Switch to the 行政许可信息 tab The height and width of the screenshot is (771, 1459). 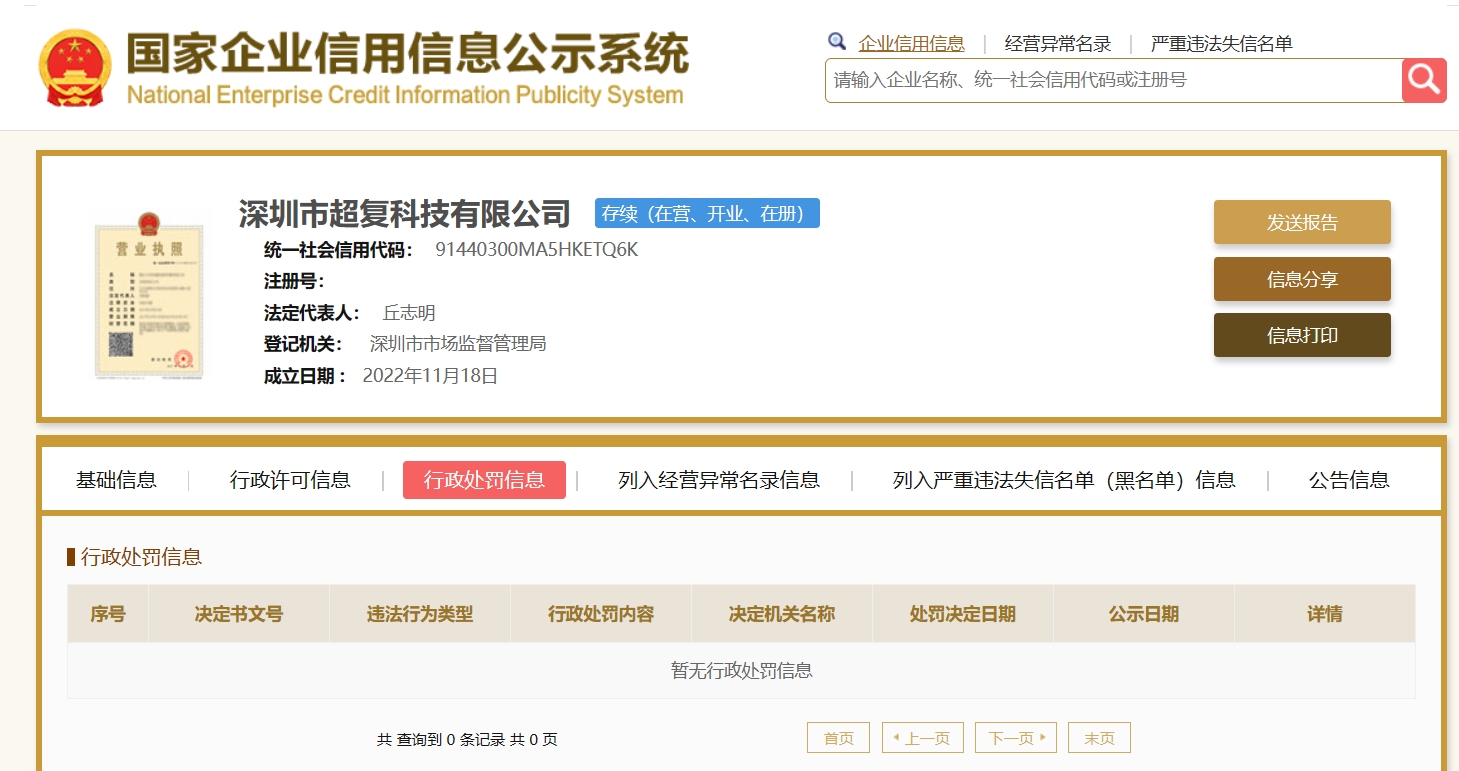coord(290,480)
